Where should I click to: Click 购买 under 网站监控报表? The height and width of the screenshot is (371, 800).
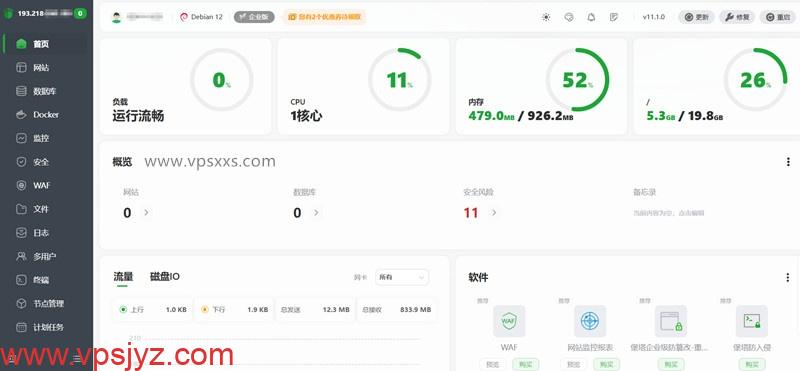(x=606, y=364)
